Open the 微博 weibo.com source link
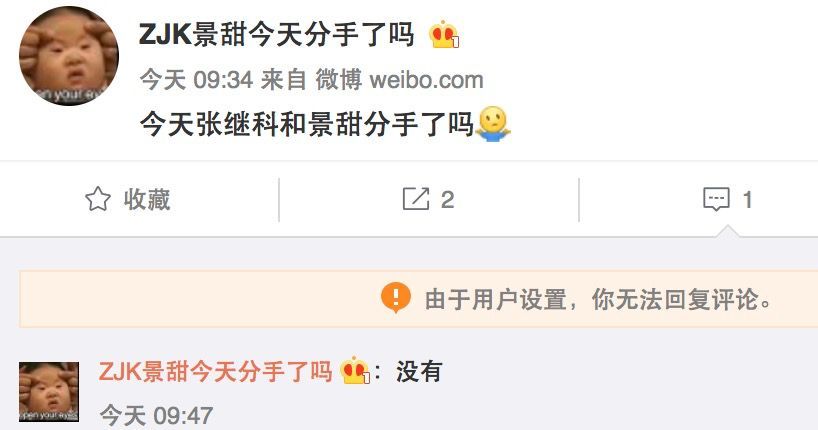This screenshot has height=430, width=818. click(399, 80)
